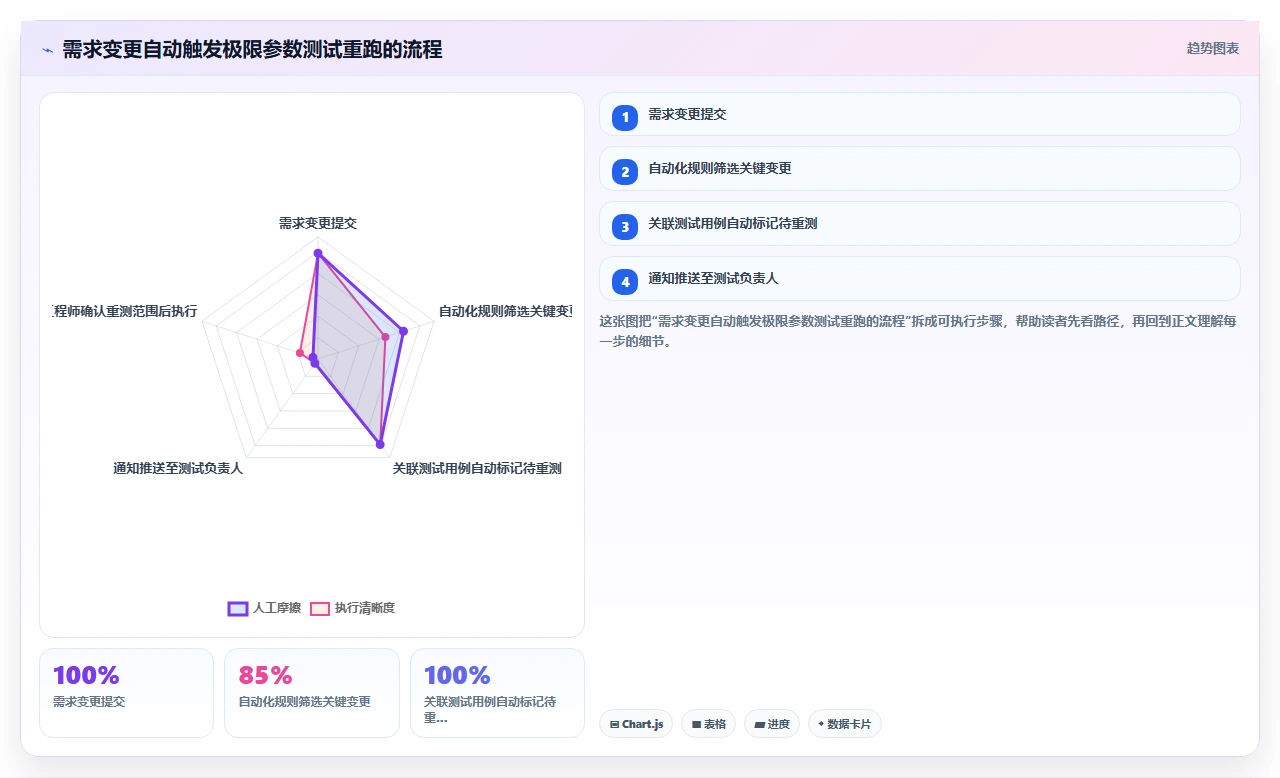1280x778 pixels.
Task: Click step text "自动化规则筛选关键变更" in the step list
Action: click(720, 169)
